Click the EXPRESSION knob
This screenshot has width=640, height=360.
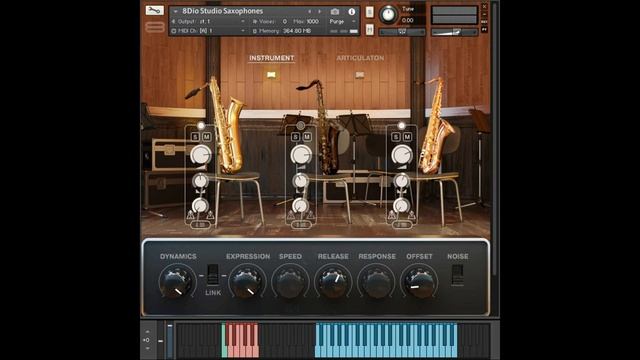pos(246,282)
